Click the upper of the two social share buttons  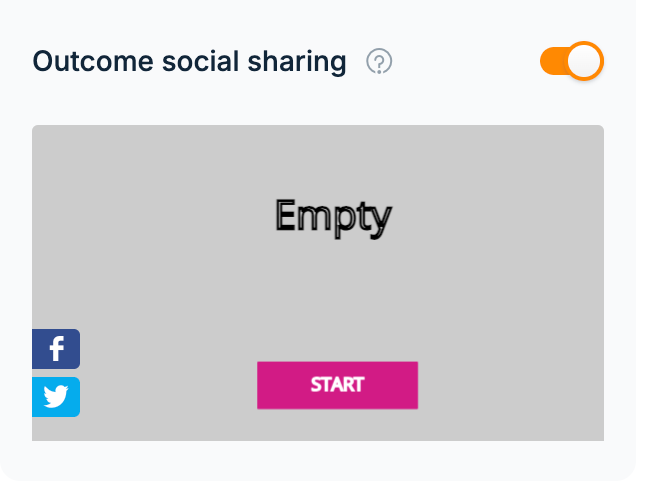click(x=56, y=349)
